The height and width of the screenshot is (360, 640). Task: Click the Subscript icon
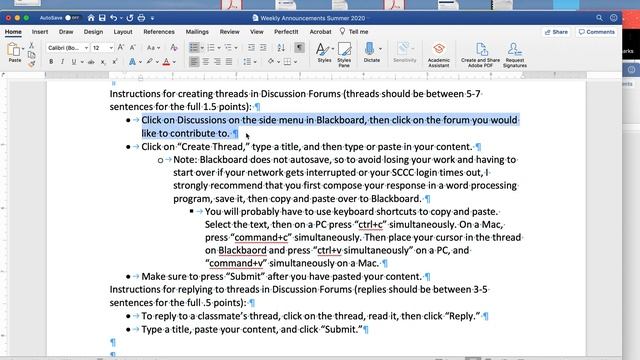(103, 62)
